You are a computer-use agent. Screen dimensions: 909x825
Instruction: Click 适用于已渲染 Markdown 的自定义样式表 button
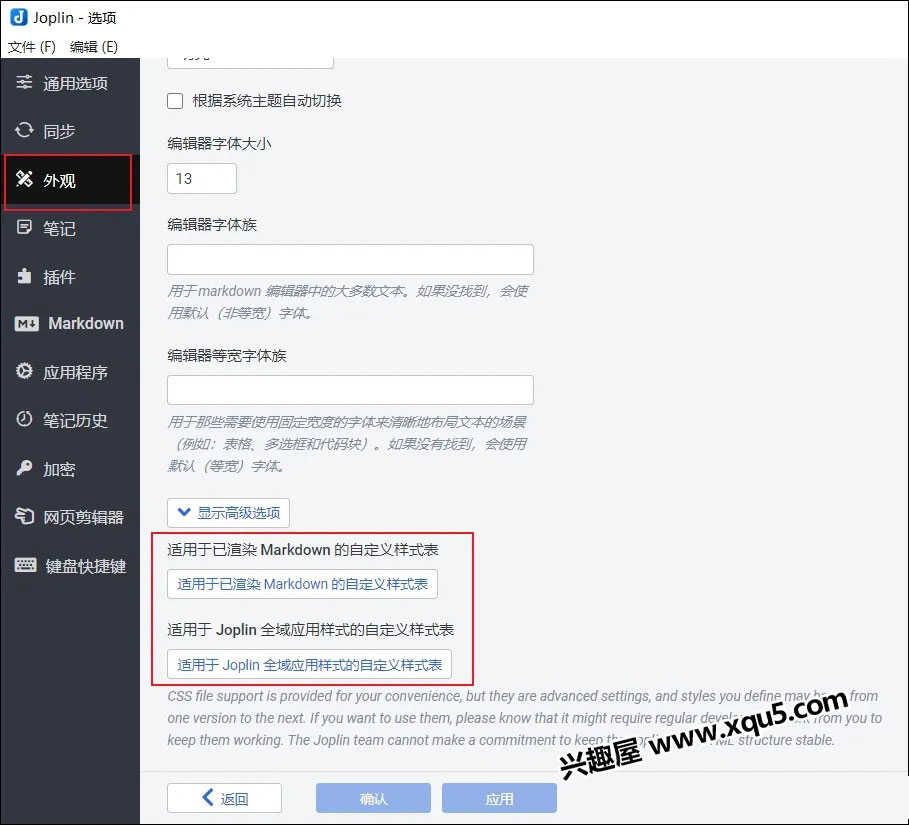302,584
